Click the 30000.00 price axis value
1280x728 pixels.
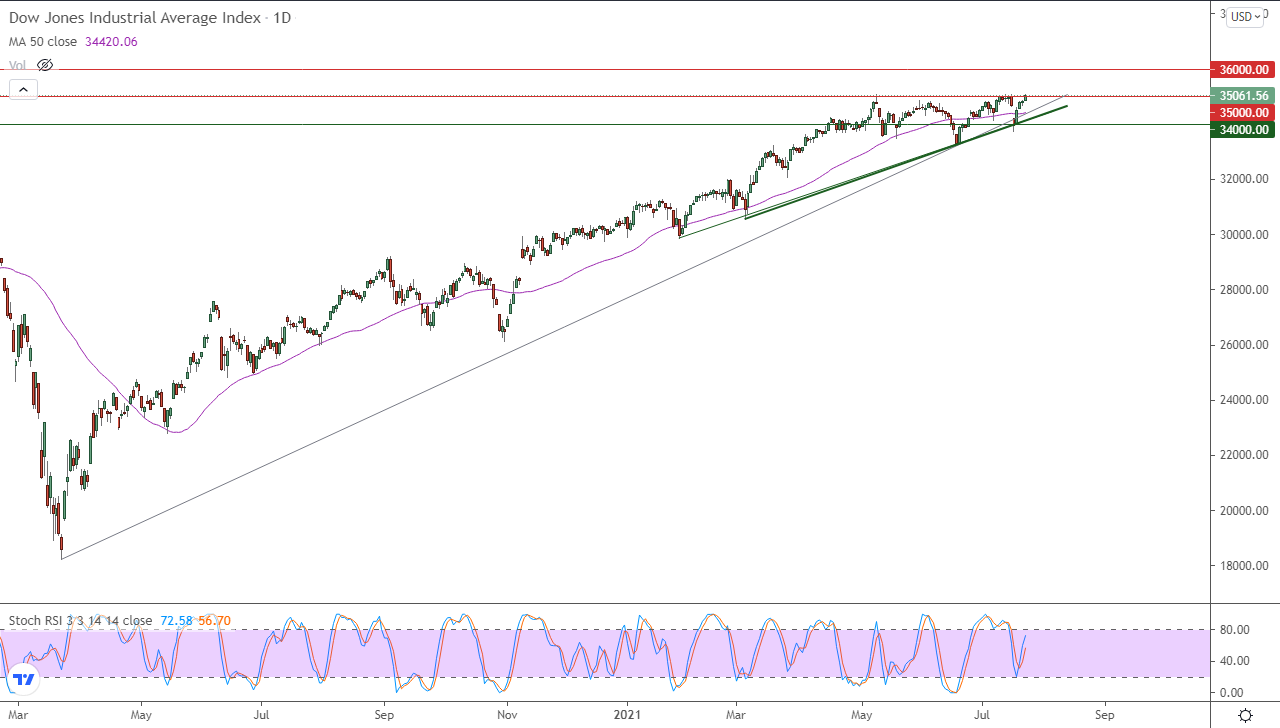(1243, 235)
